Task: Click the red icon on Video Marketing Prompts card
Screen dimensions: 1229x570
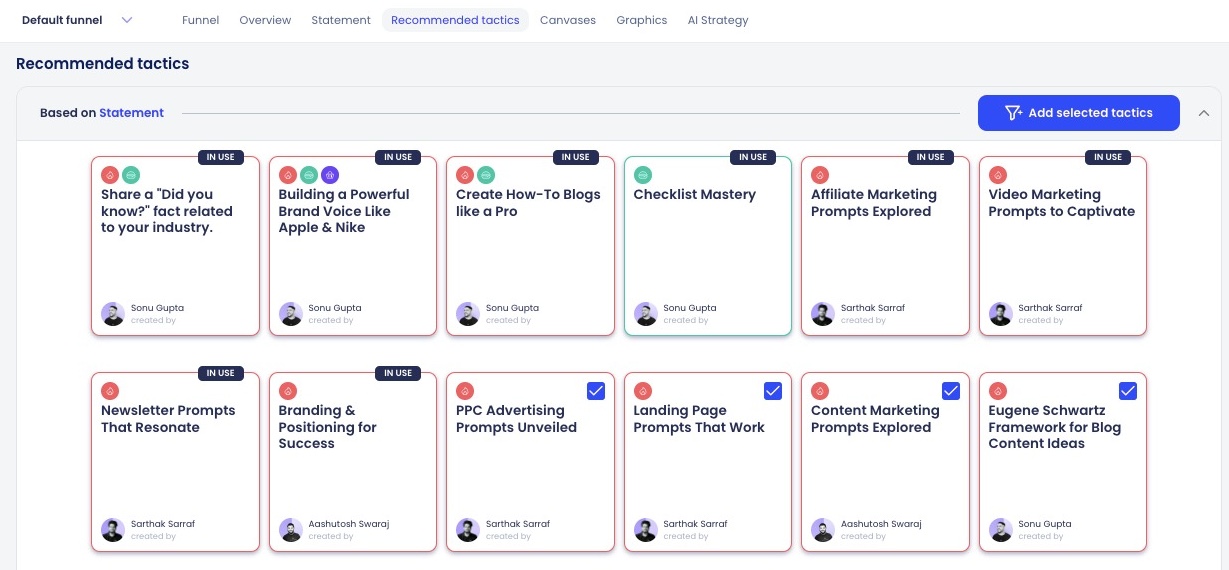Action: click(x=998, y=175)
